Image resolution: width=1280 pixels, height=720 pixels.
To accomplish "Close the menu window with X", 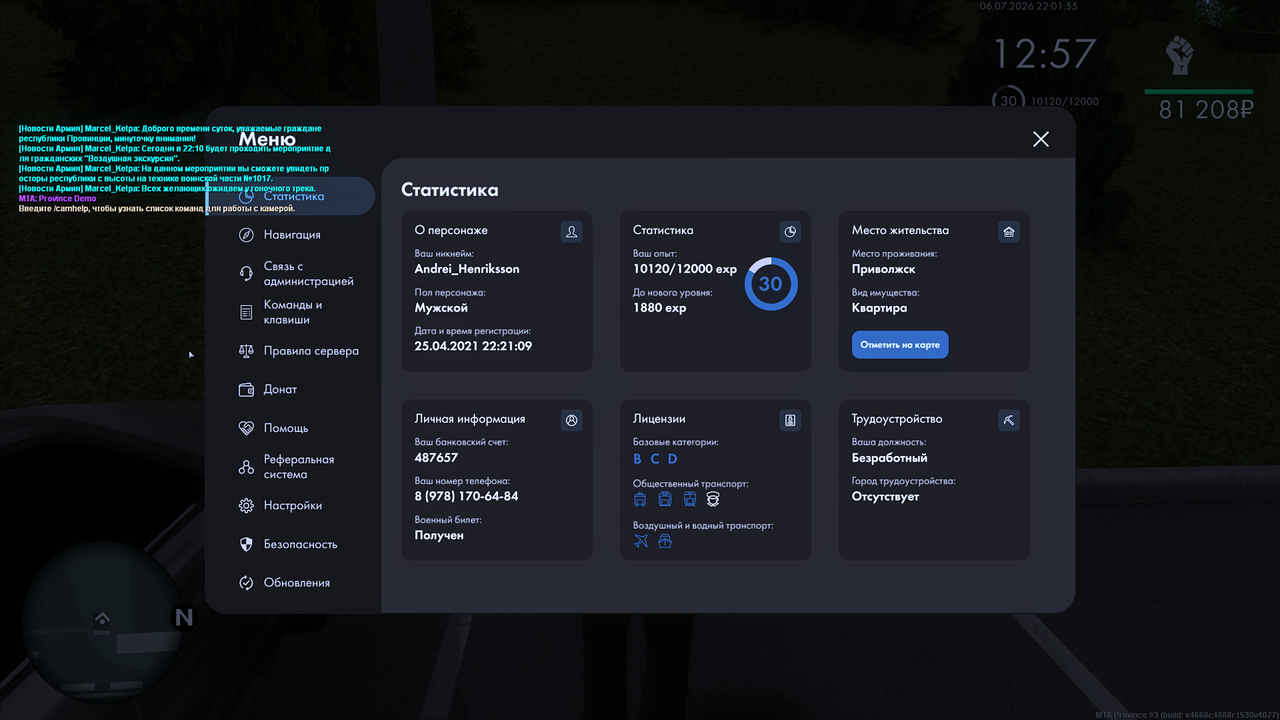I will pos(1041,139).
